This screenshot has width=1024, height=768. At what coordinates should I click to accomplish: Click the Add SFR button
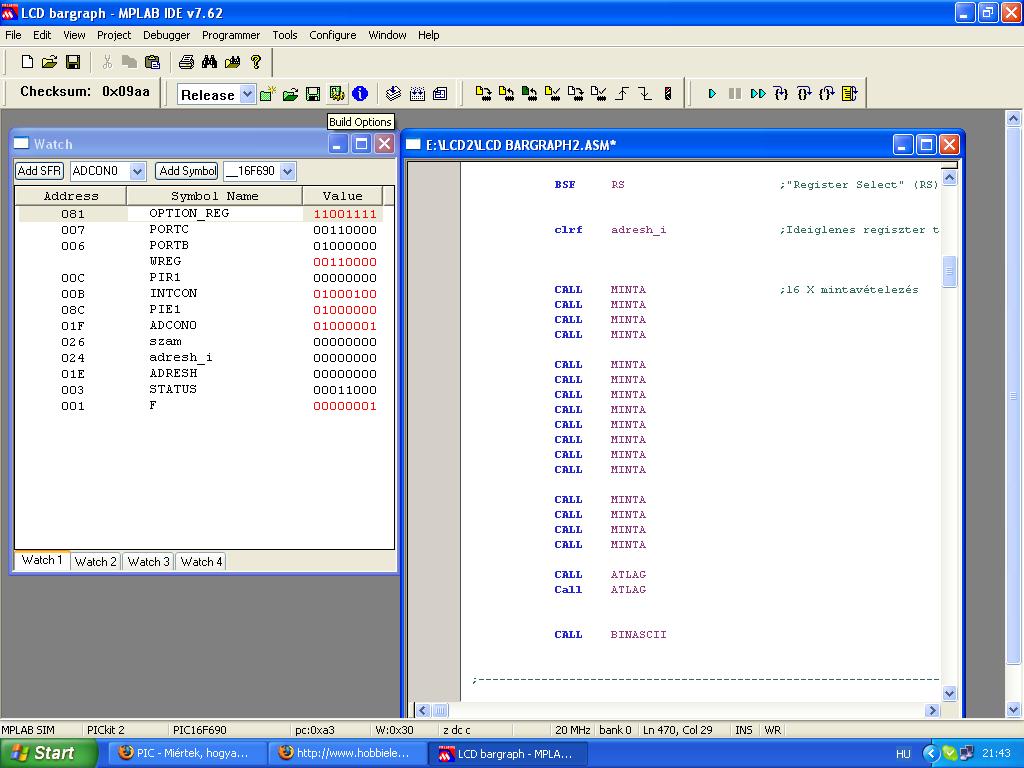point(39,171)
